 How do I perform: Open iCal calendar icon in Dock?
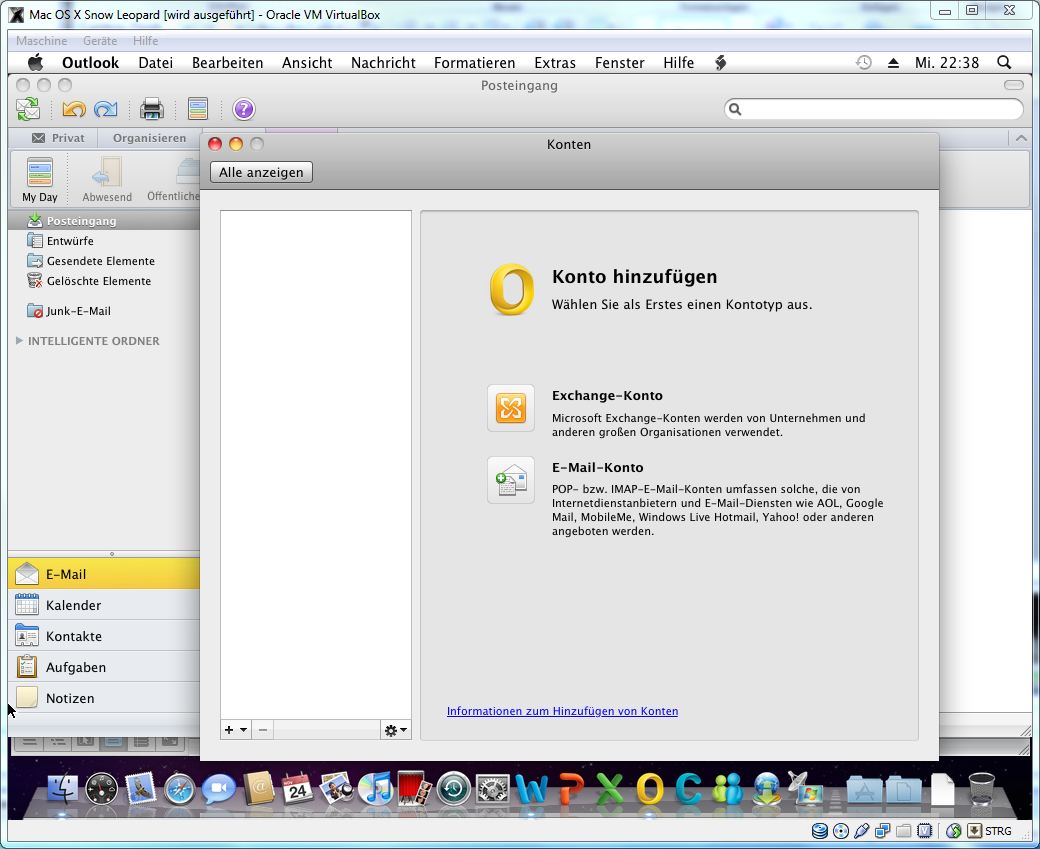[x=297, y=789]
